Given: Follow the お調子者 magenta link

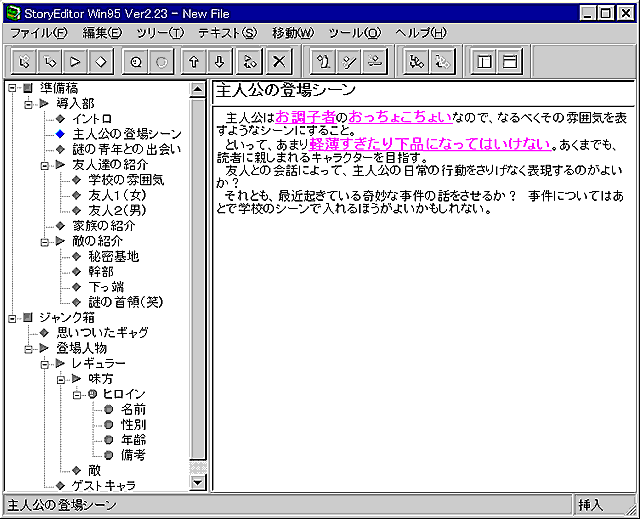Looking at the screenshot, I should pyautogui.click(x=305, y=117).
